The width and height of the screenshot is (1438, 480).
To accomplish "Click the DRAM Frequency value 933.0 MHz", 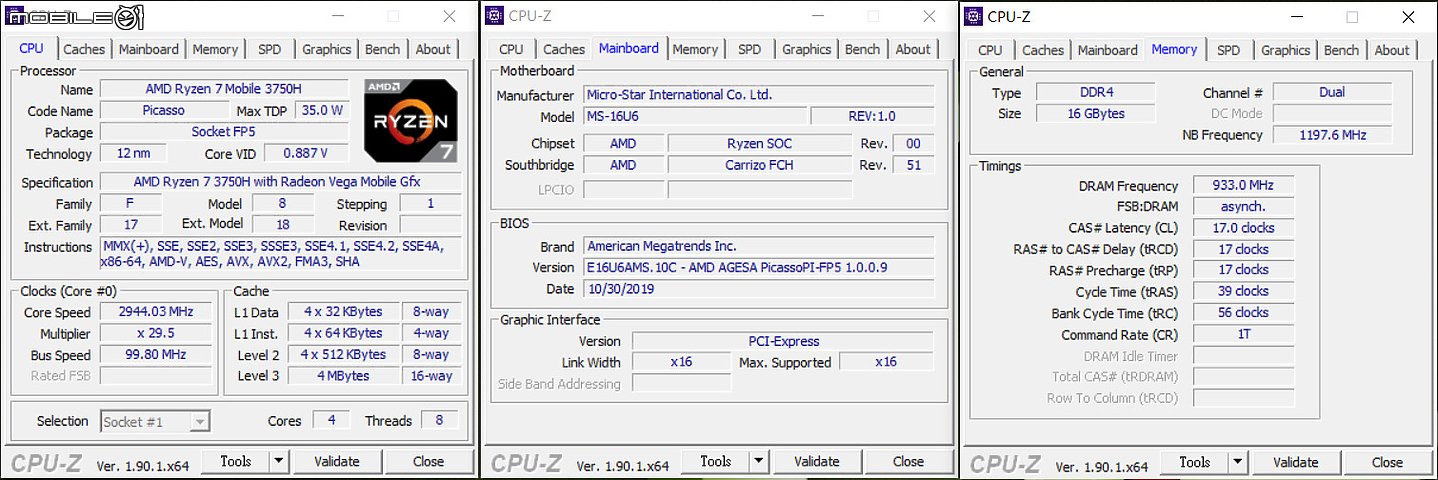I will (x=1243, y=185).
